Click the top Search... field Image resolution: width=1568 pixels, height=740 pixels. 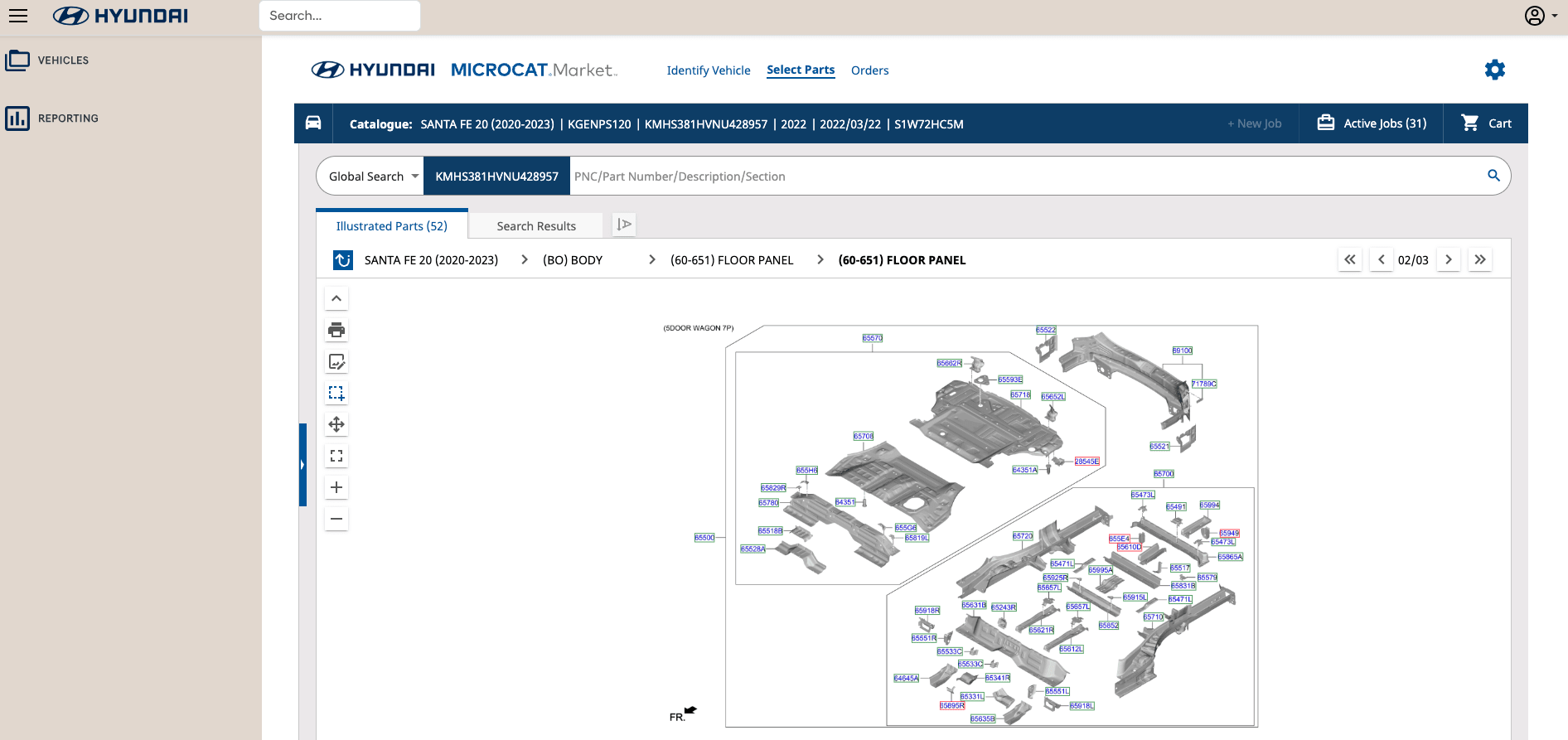340,16
